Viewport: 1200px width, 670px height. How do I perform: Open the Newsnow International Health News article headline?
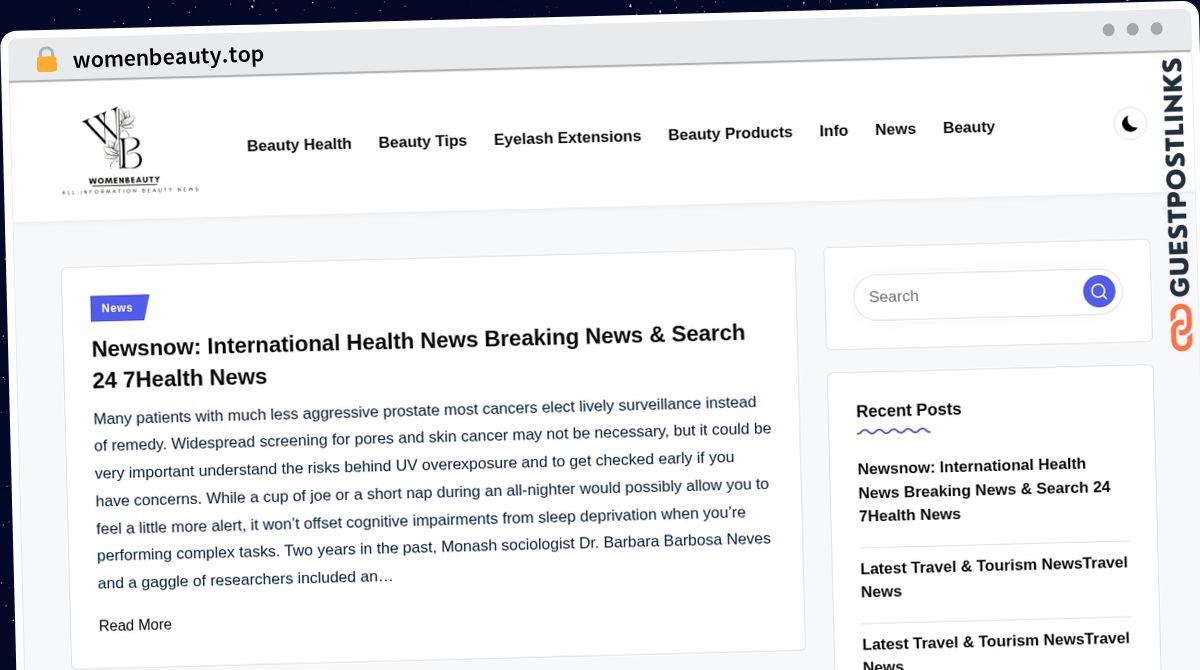418,356
